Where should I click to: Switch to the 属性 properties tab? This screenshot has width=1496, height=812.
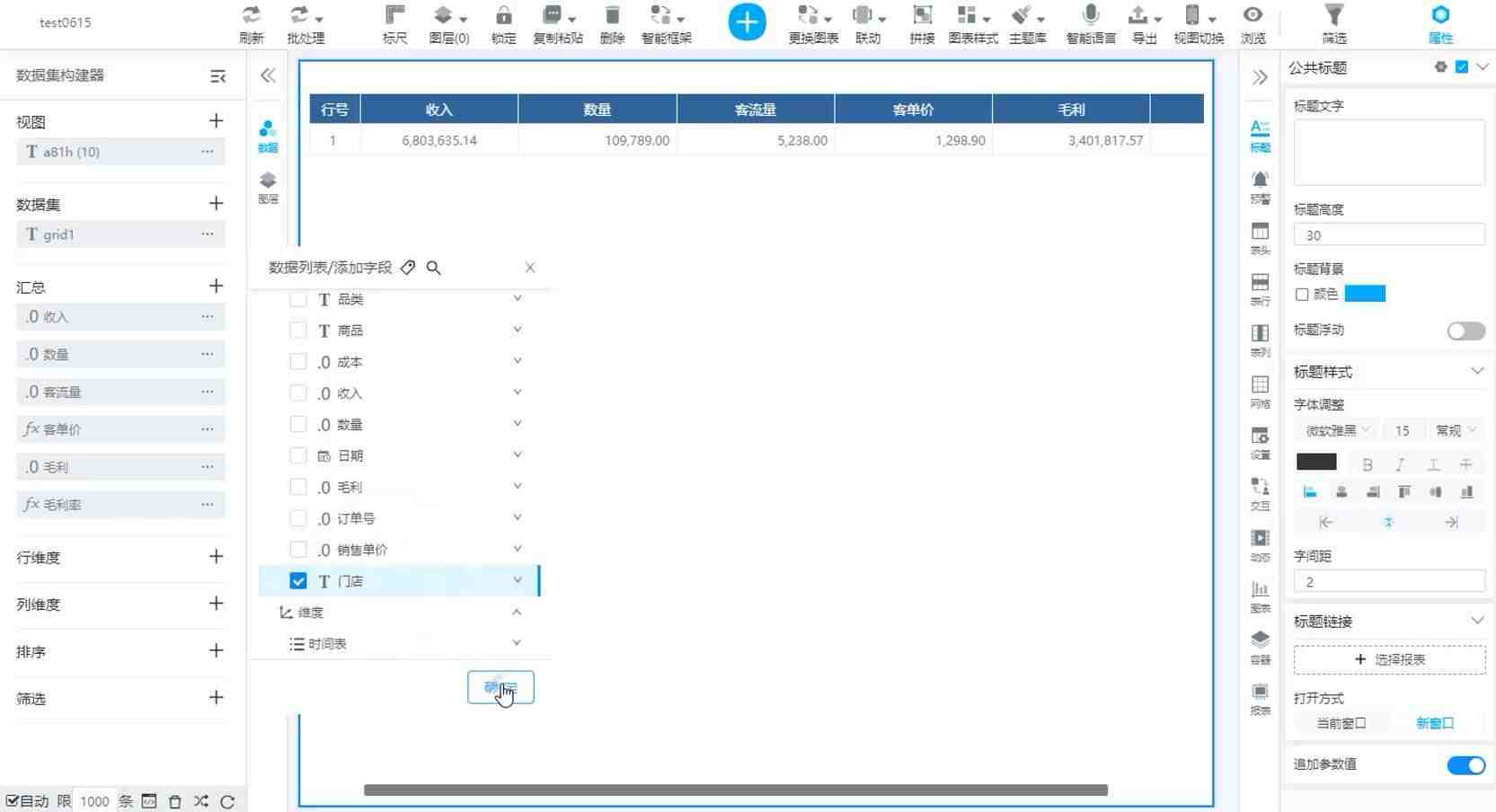click(1440, 24)
